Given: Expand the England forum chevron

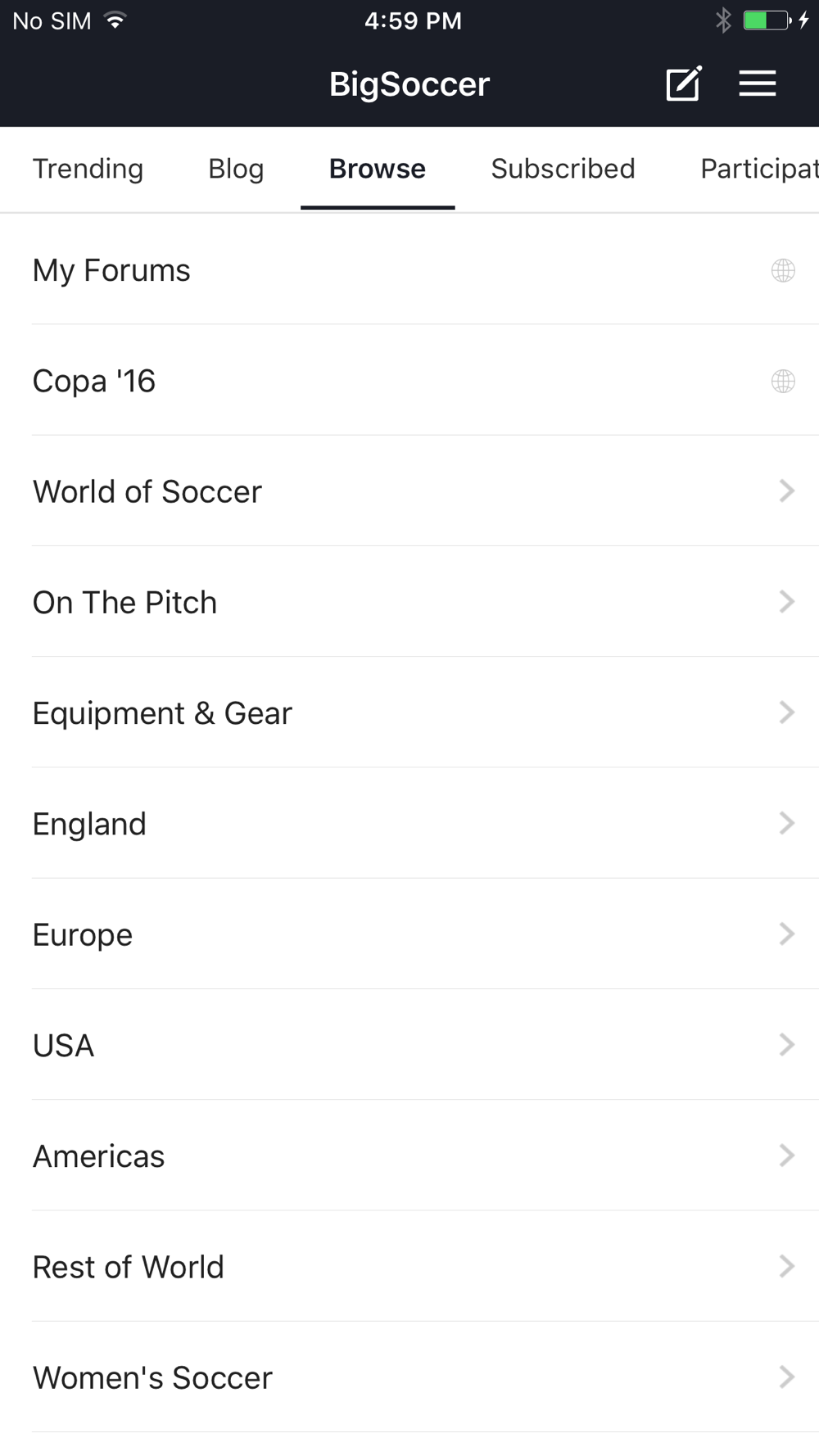Looking at the screenshot, I should (x=786, y=823).
